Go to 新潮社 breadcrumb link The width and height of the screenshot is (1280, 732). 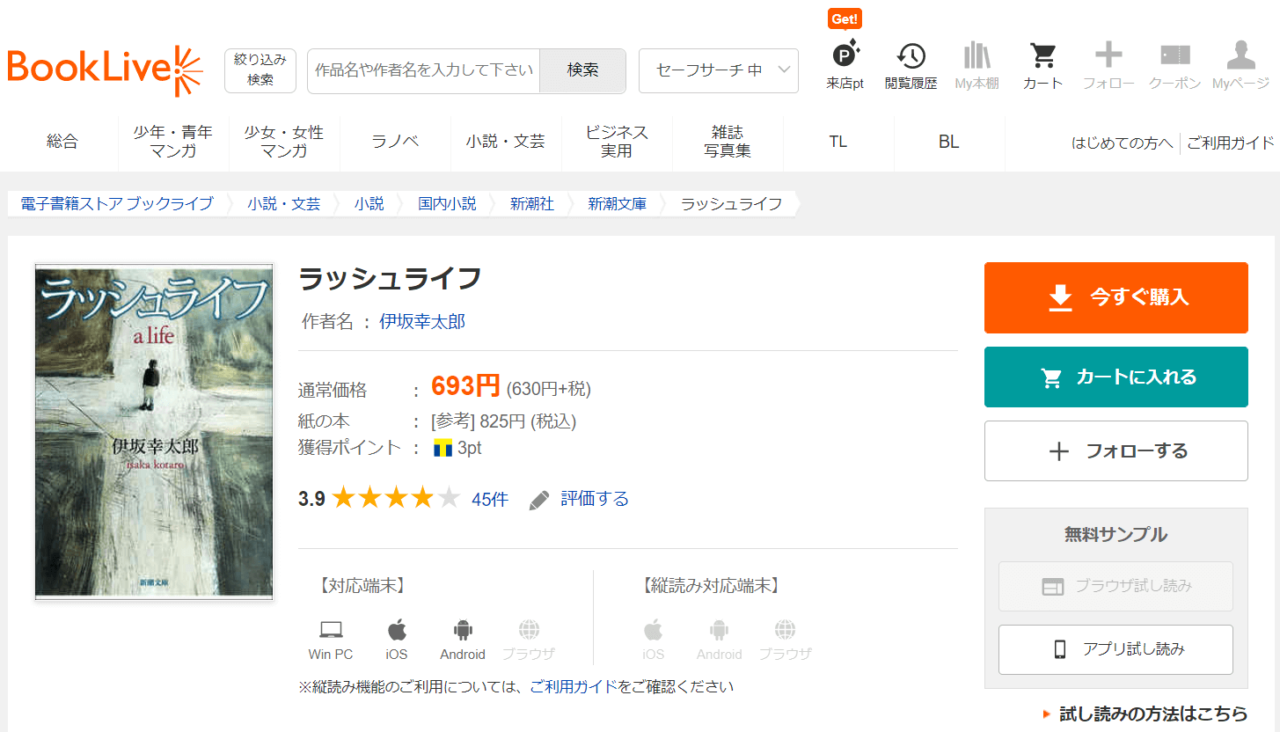pos(532,204)
